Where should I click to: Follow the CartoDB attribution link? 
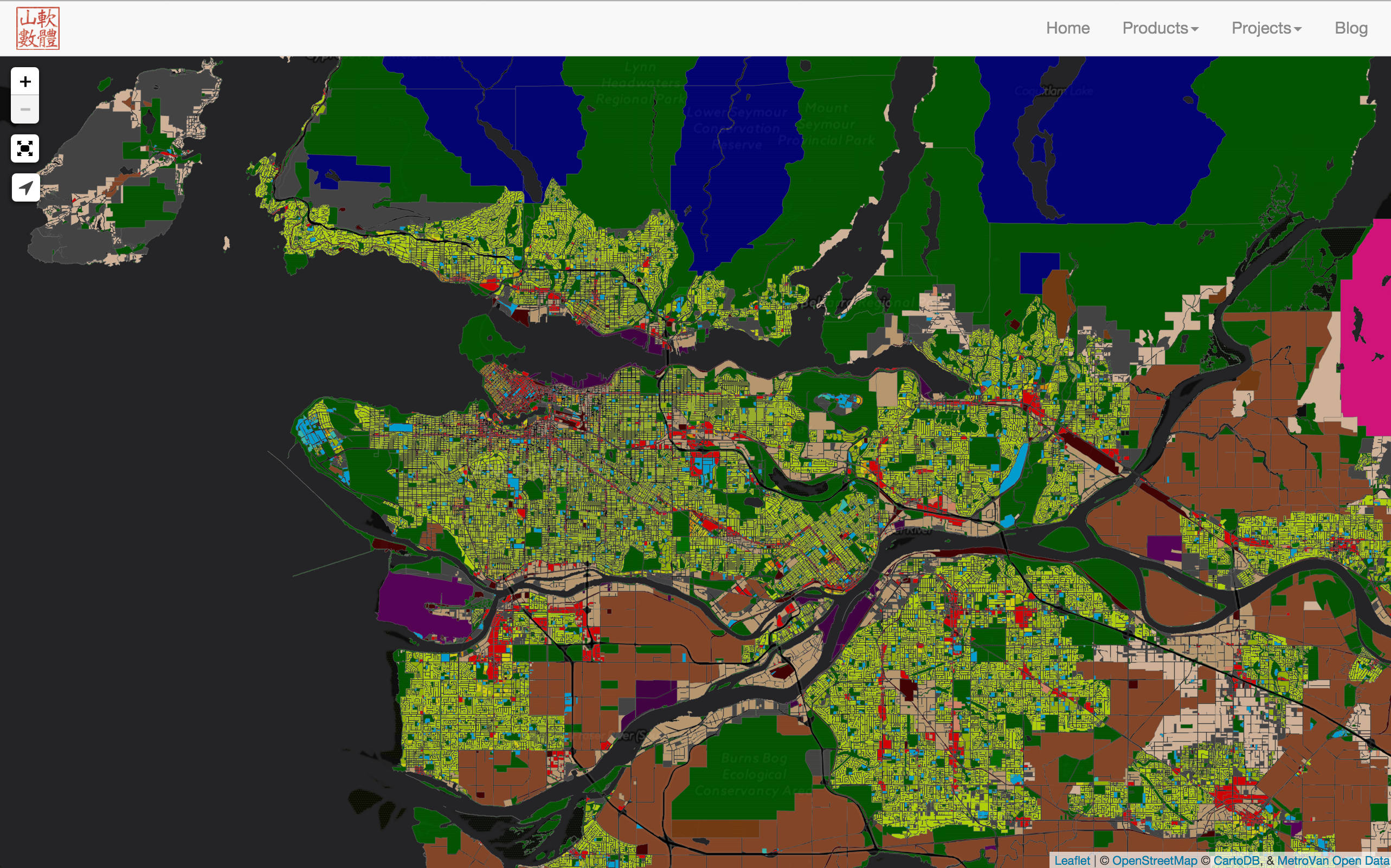tap(1237, 860)
